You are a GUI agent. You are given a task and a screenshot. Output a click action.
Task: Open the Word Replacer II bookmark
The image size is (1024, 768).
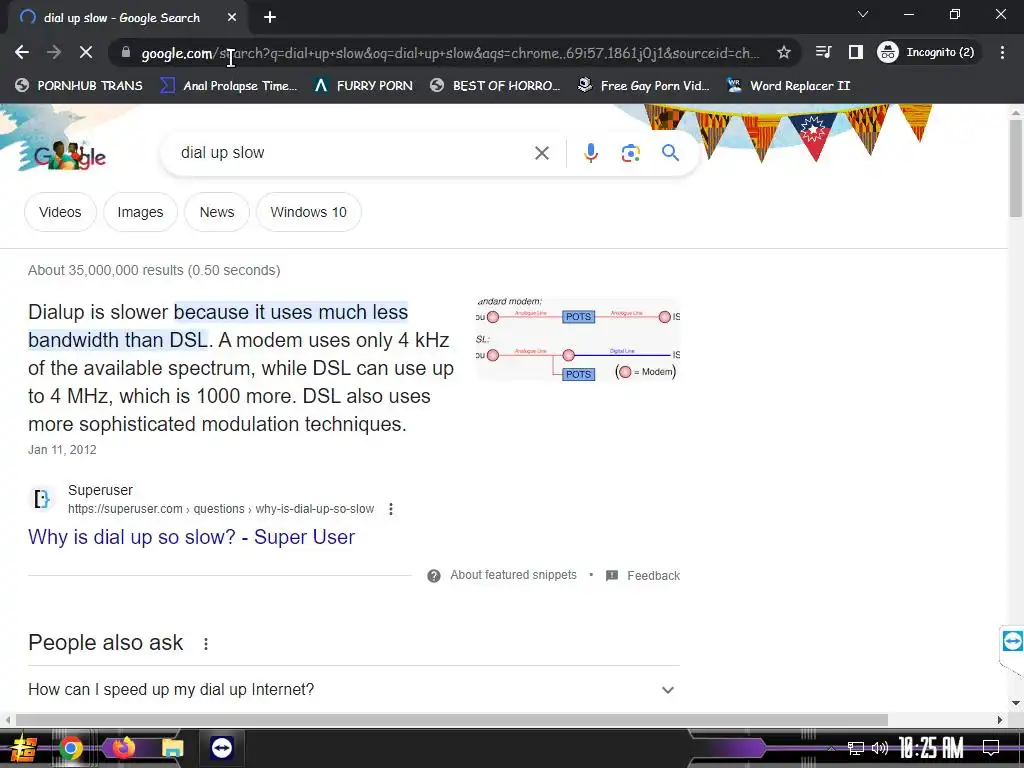coord(789,86)
